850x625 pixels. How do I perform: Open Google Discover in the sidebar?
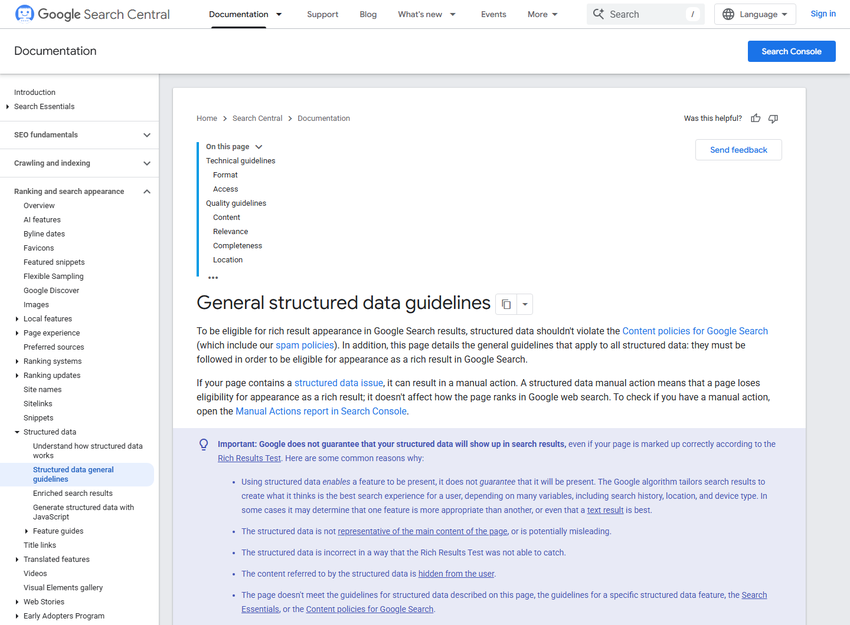pyautogui.click(x=51, y=291)
